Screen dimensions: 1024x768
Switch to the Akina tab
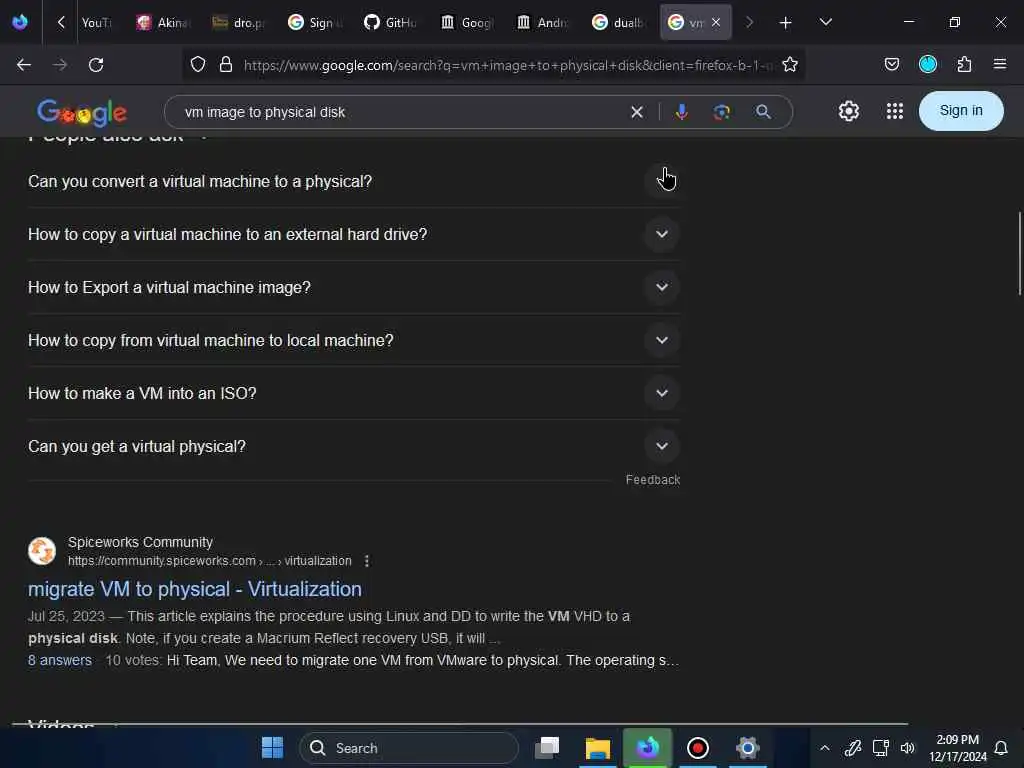tap(163, 23)
